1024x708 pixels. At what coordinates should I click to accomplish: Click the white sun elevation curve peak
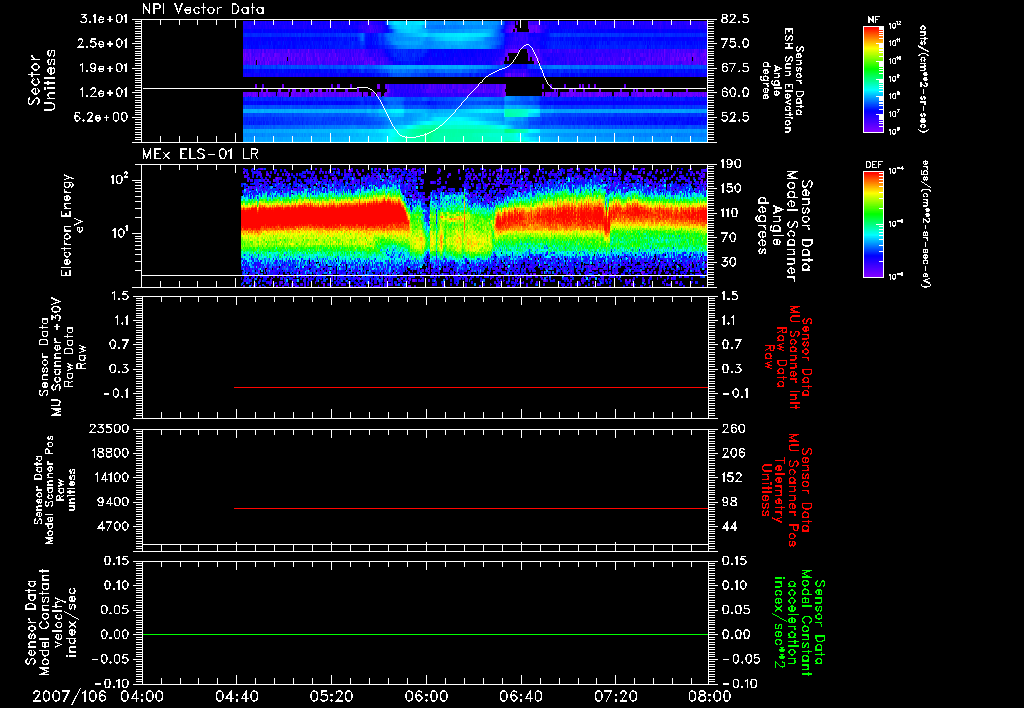point(526,46)
